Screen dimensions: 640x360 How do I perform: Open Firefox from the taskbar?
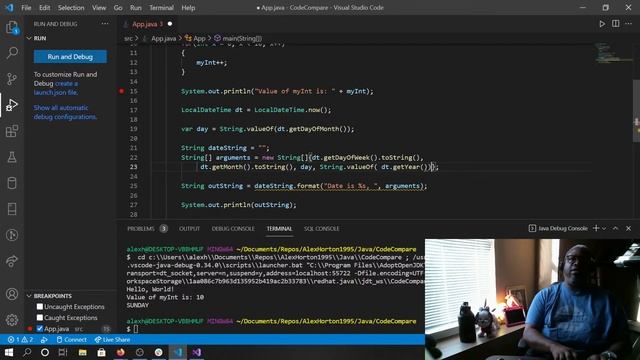pyautogui.click(x=121, y=352)
